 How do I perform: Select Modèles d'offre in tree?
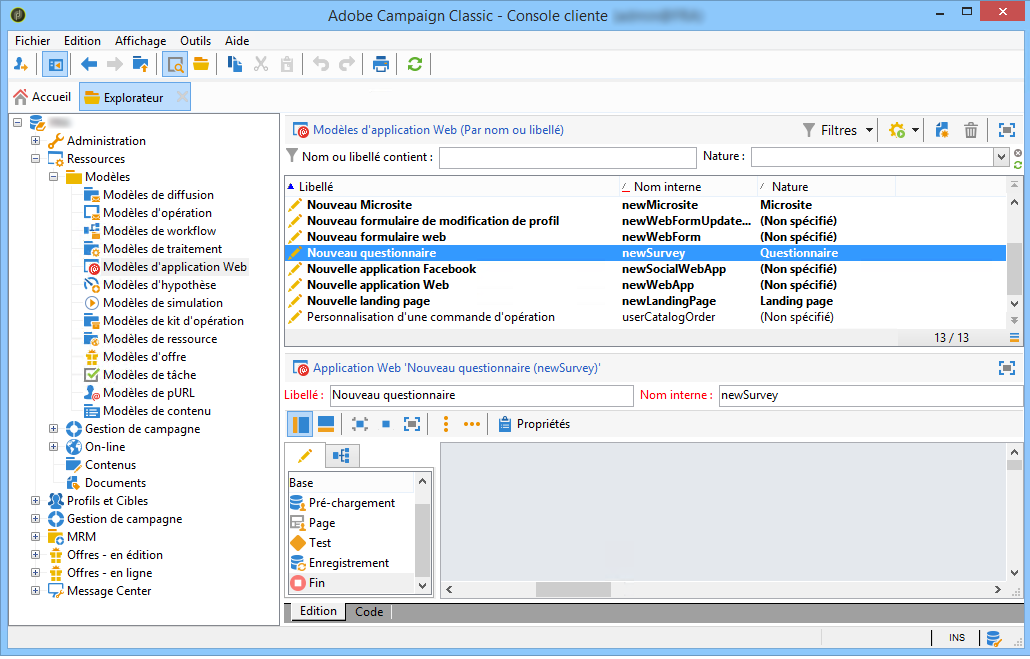tap(145, 357)
